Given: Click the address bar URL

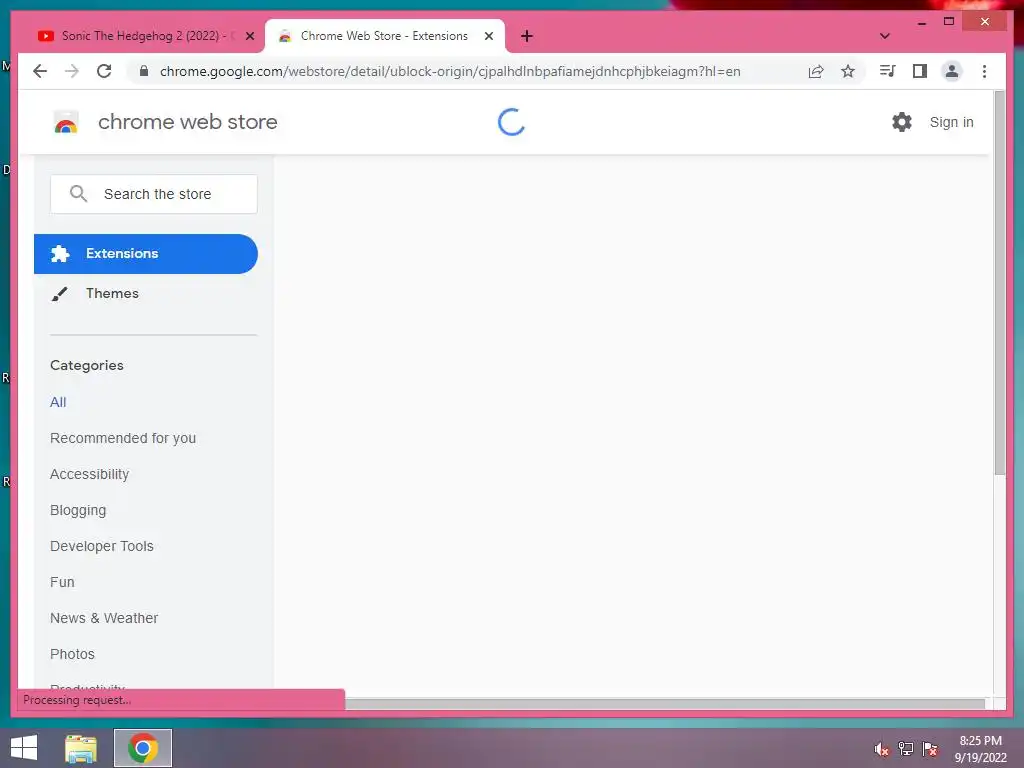Looking at the screenshot, I should pyautogui.click(x=450, y=71).
